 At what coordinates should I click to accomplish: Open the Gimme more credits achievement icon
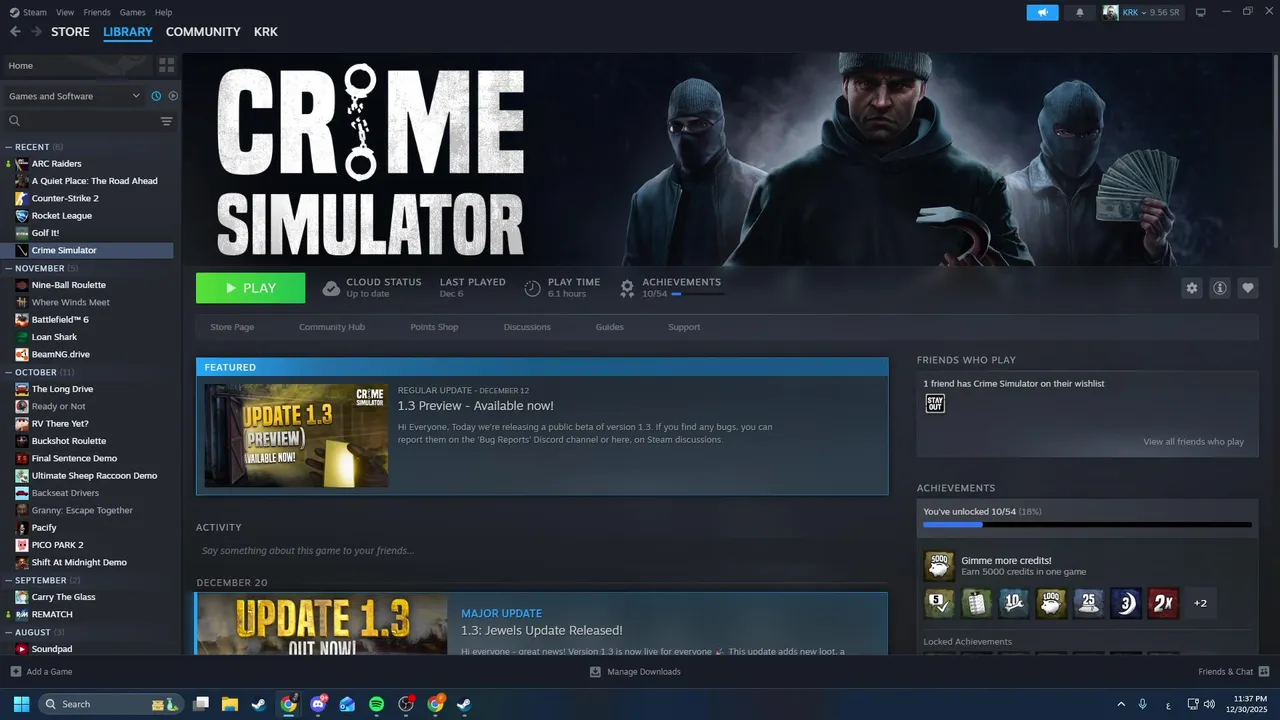(939, 566)
